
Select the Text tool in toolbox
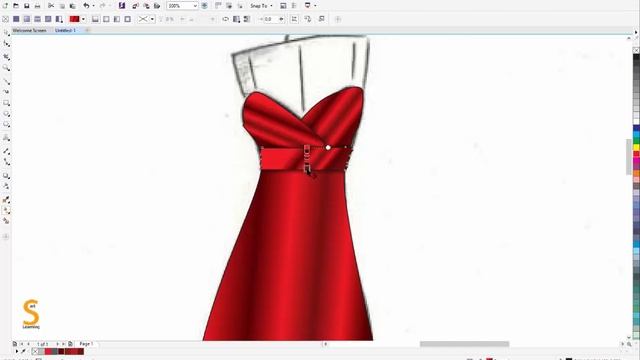(6, 138)
